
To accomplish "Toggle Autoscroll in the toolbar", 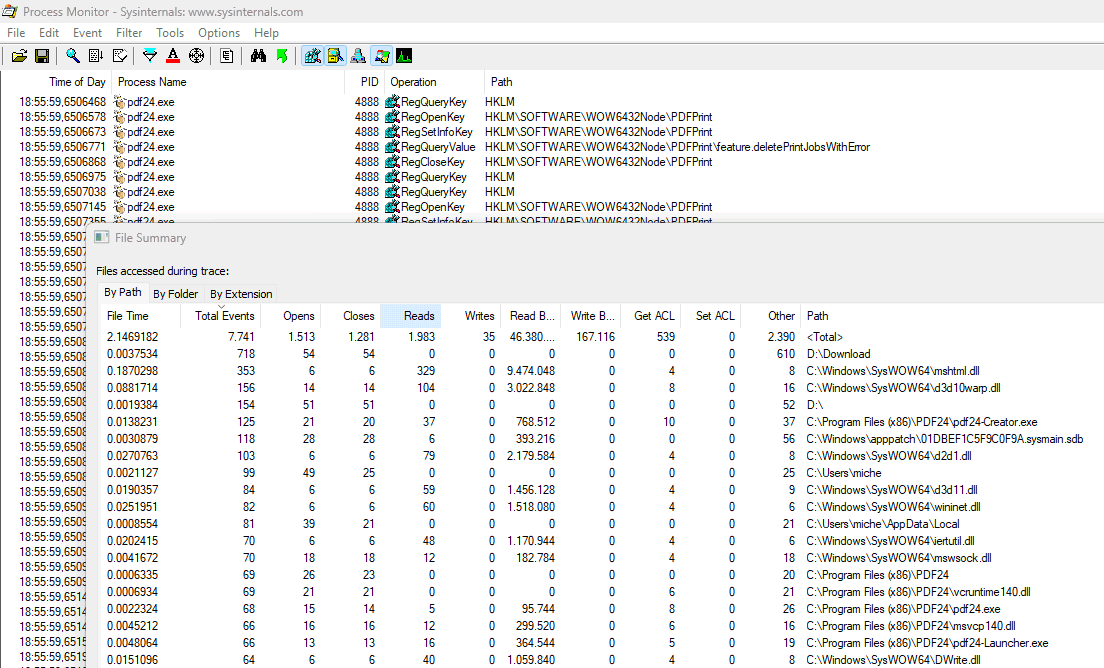I will (96, 56).
